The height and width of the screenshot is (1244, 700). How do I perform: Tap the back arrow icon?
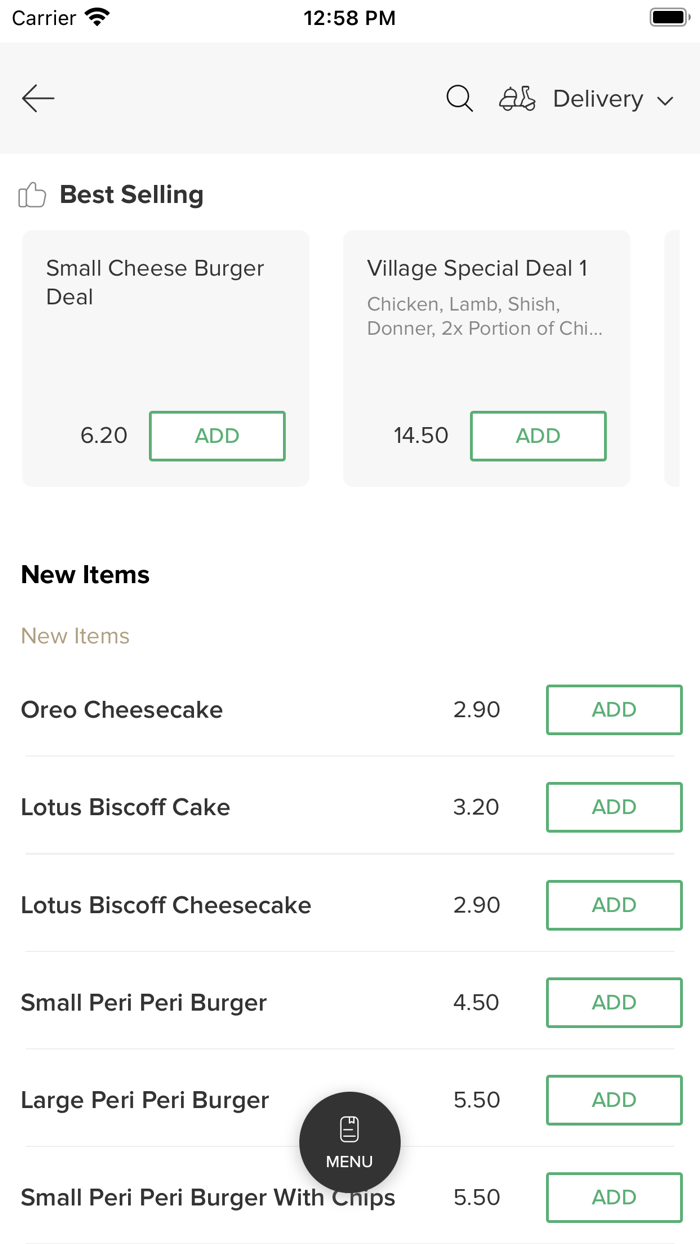point(38,98)
